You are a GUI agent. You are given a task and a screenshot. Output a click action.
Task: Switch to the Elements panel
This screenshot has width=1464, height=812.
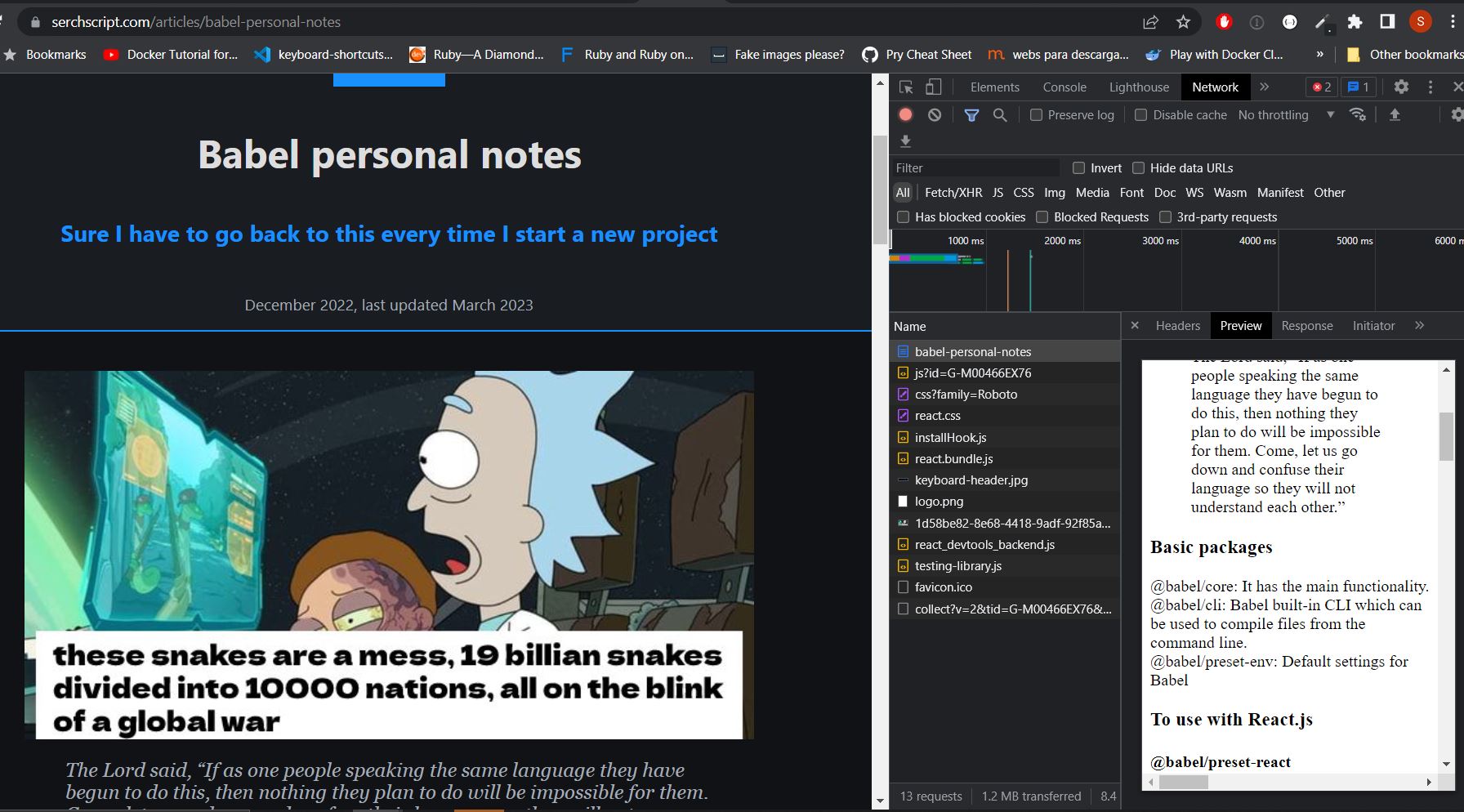(994, 87)
